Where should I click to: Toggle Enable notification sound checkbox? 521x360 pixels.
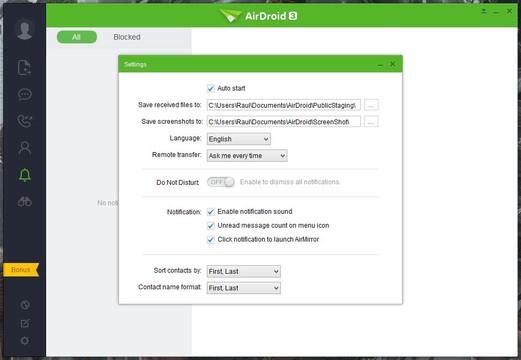click(211, 212)
